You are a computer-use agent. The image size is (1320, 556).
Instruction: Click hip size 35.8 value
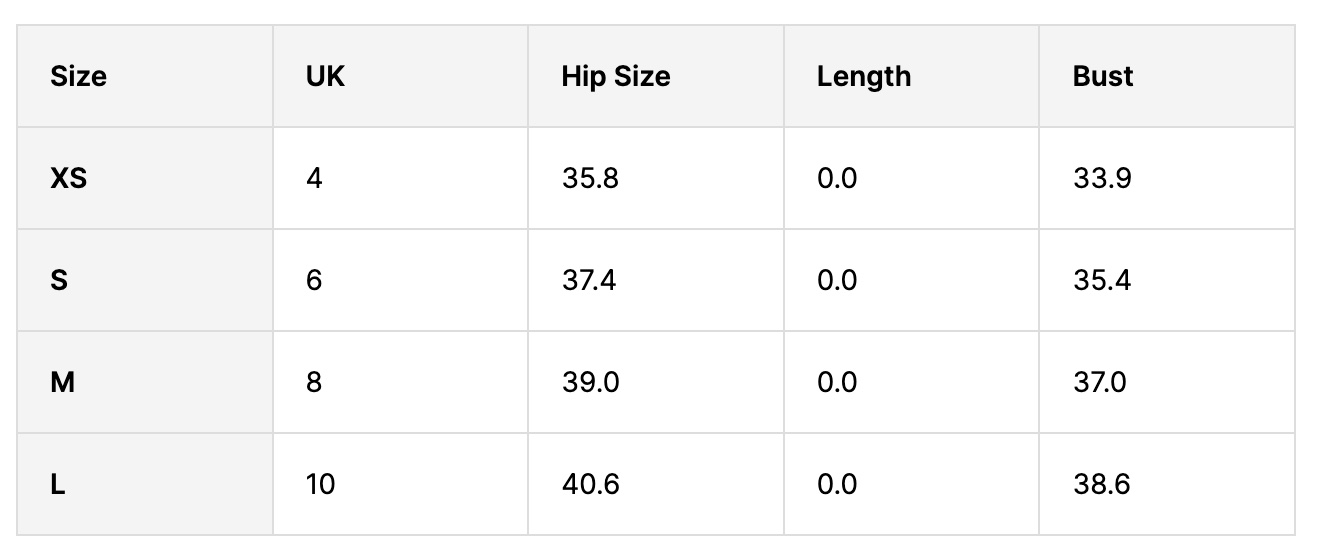pyautogui.click(x=590, y=179)
